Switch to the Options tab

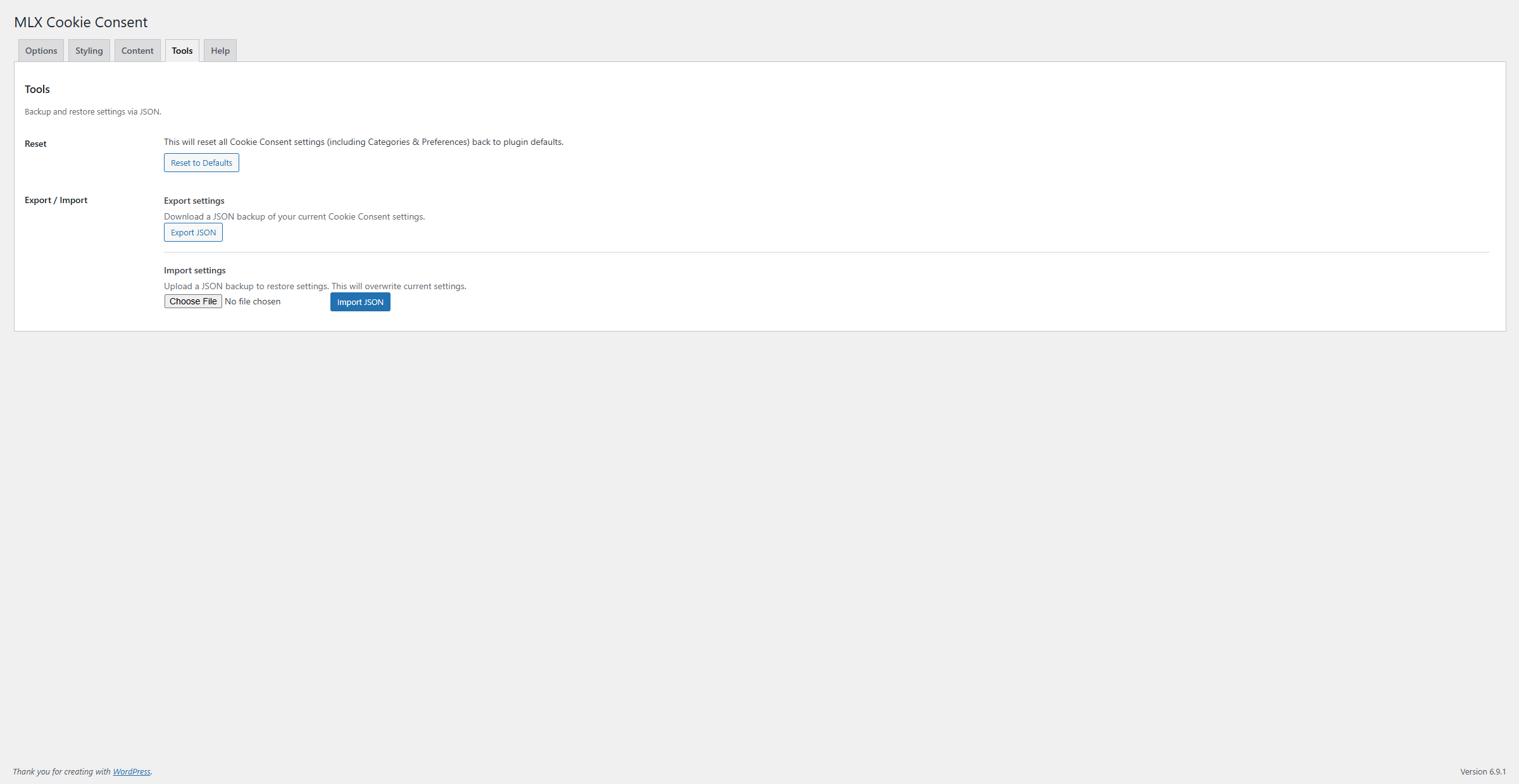tap(41, 51)
